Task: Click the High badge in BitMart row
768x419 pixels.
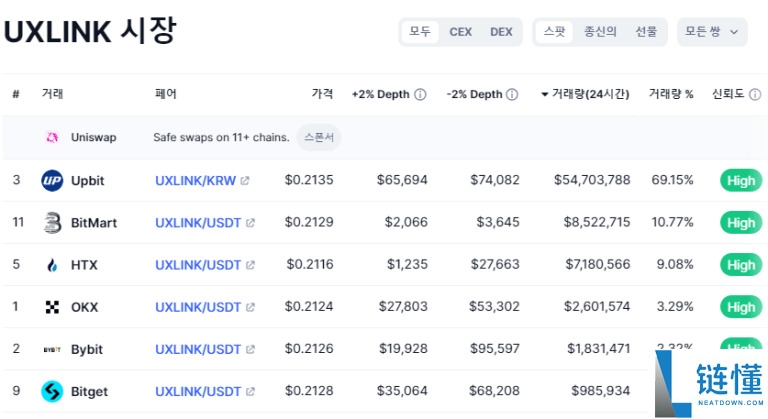Action: [x=741, y=223]
